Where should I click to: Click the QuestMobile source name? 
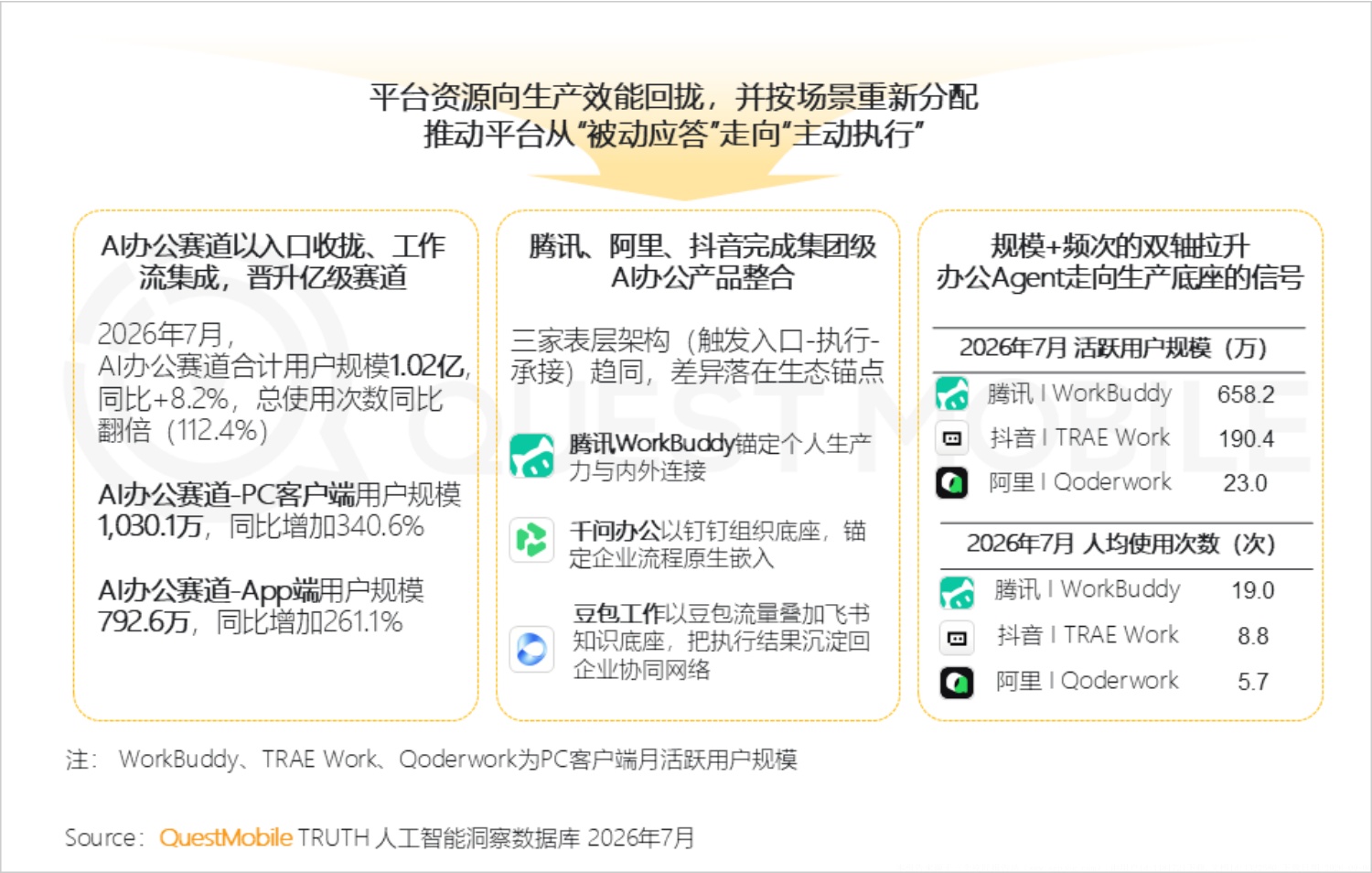click(x=226, y=837)
